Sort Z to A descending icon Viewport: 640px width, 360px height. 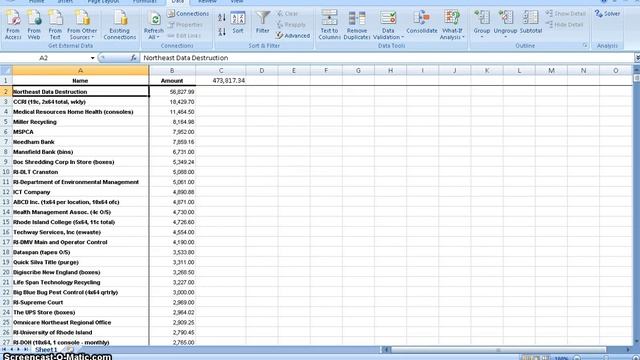(222, 32)
